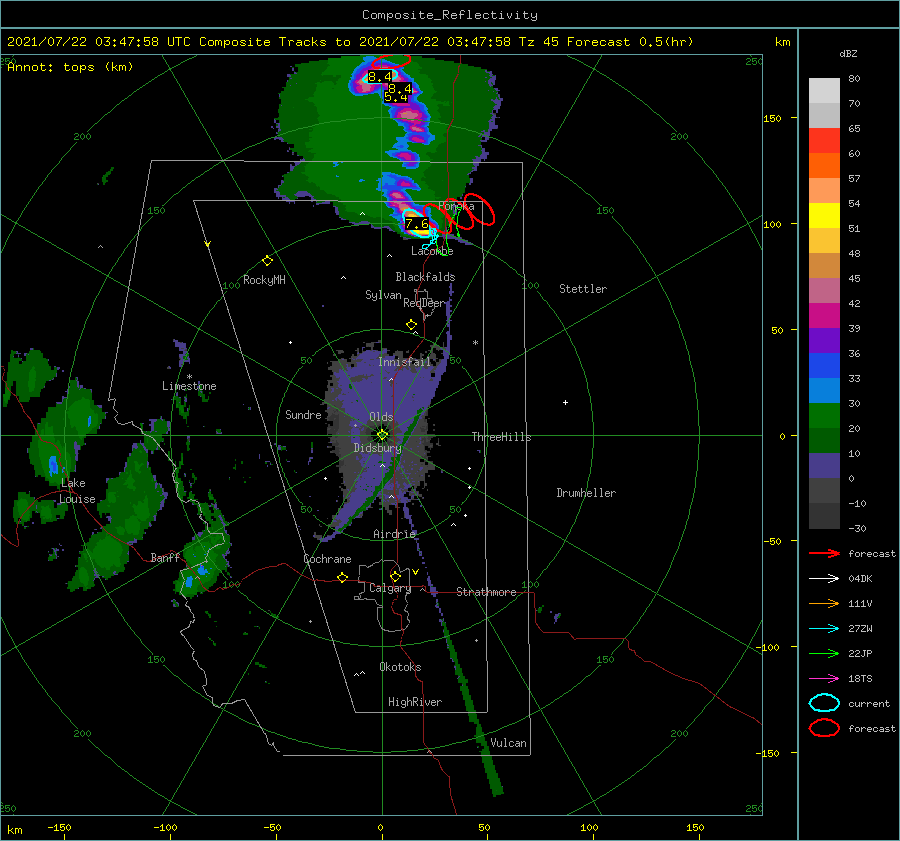Click the RockyMH label
The image size is (900, 841).
pyautogui.click(x=264, y=280)
